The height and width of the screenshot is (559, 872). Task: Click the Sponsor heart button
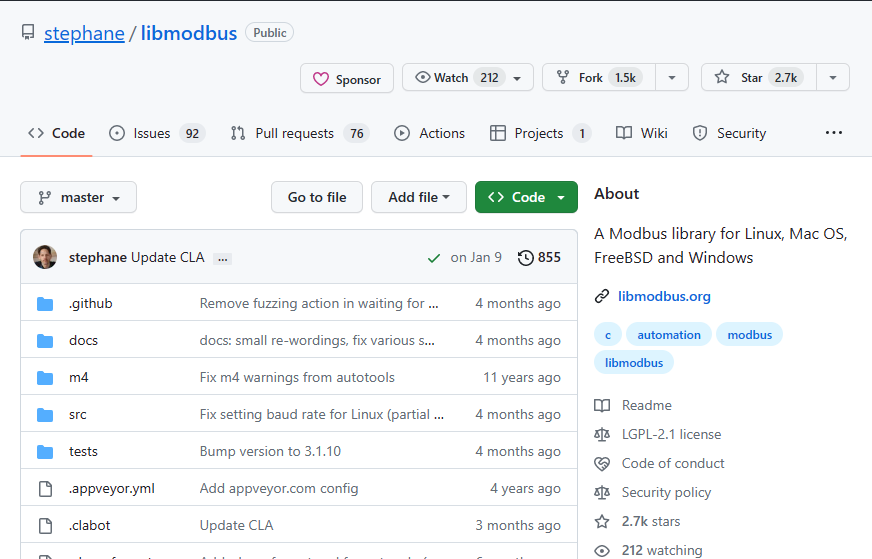pos(347,78)
